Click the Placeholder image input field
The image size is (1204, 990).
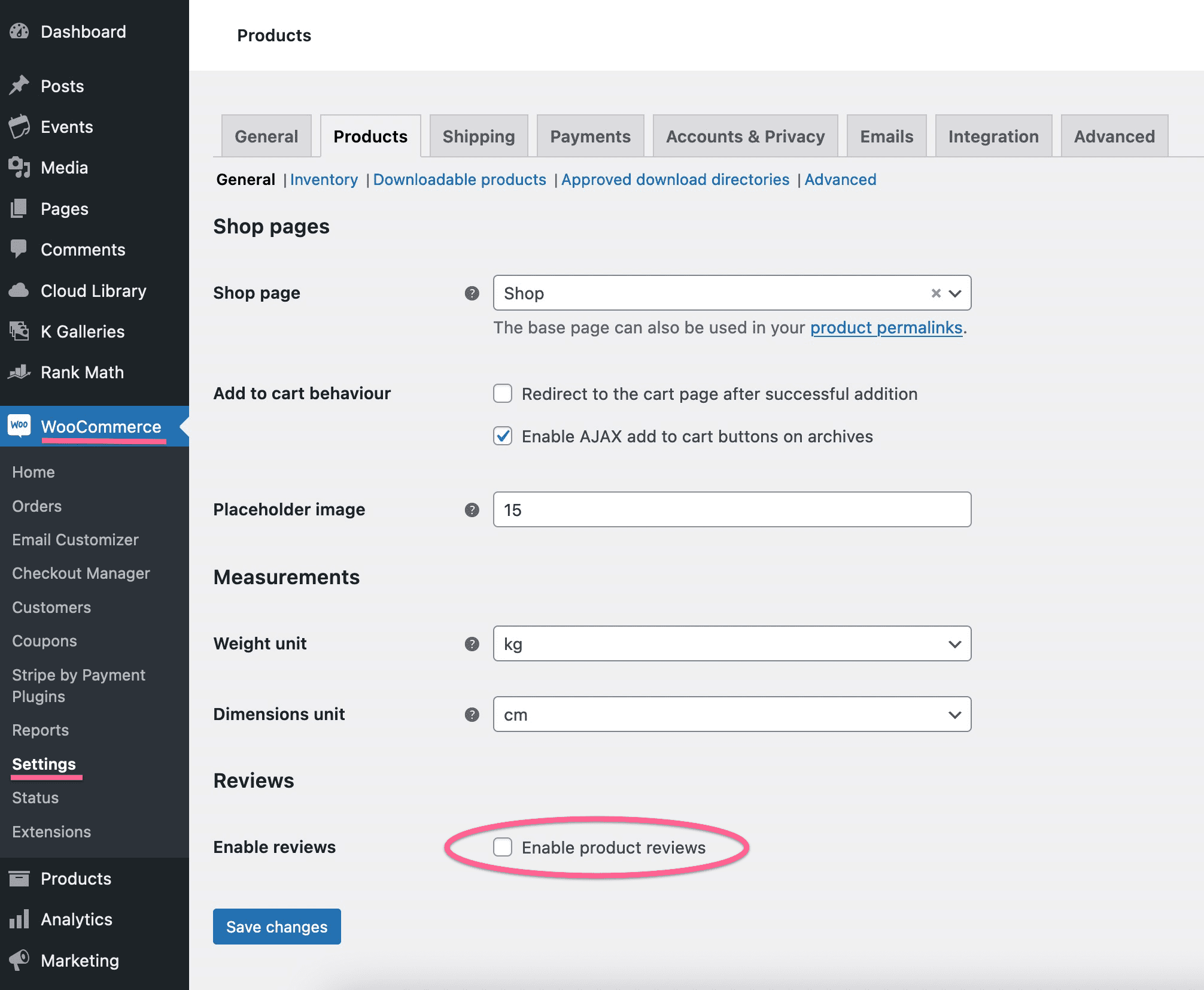732,509
